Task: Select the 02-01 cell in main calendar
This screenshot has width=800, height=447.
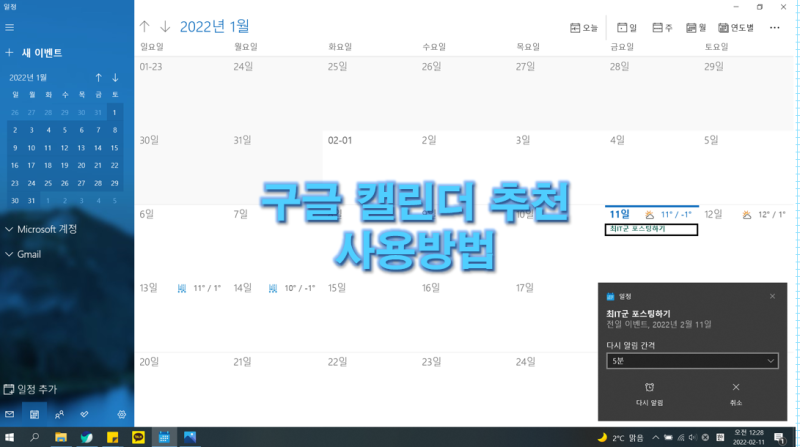Action: pyautogui.click(x=369, y=168)
